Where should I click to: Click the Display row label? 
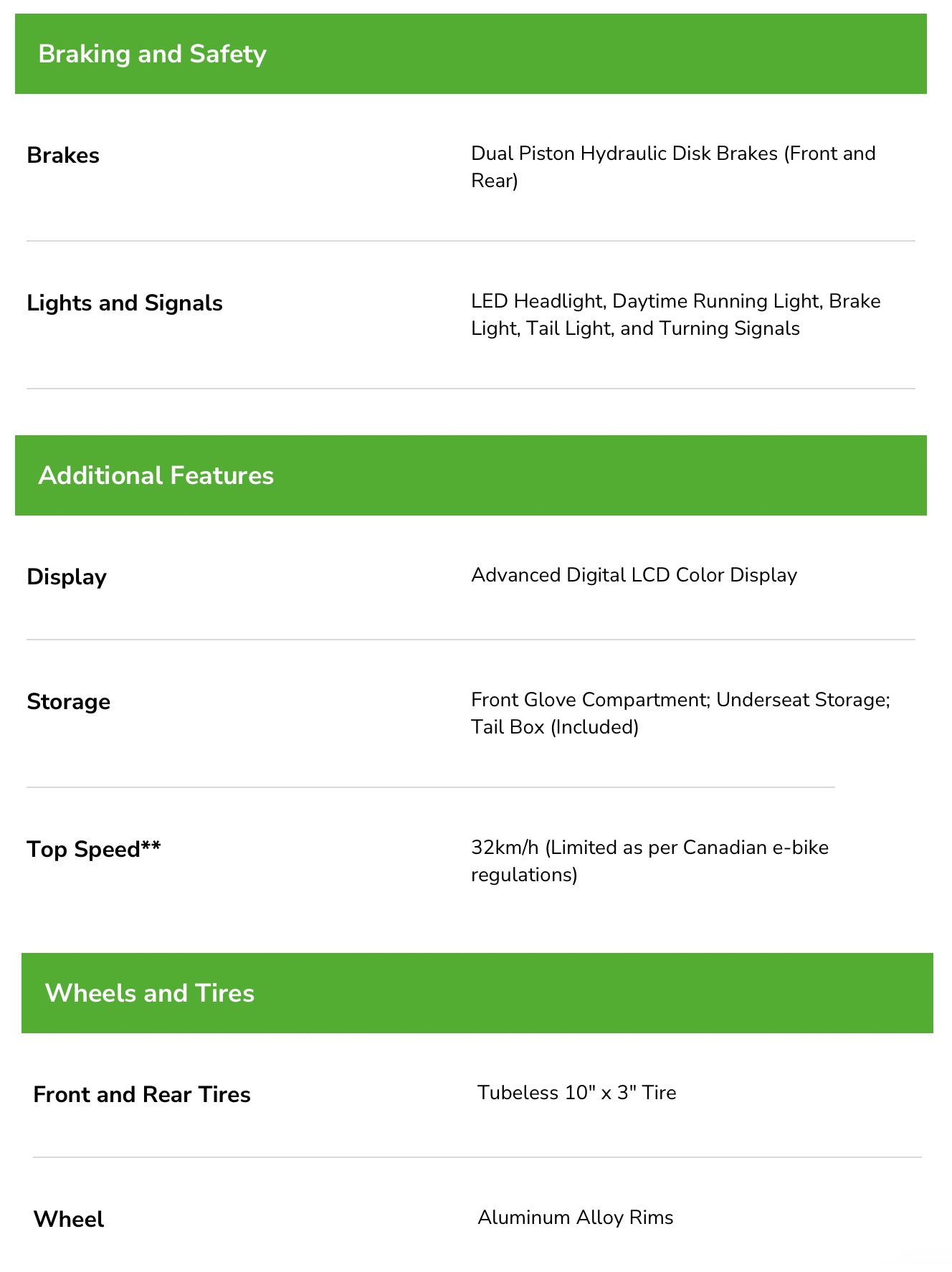67,577
